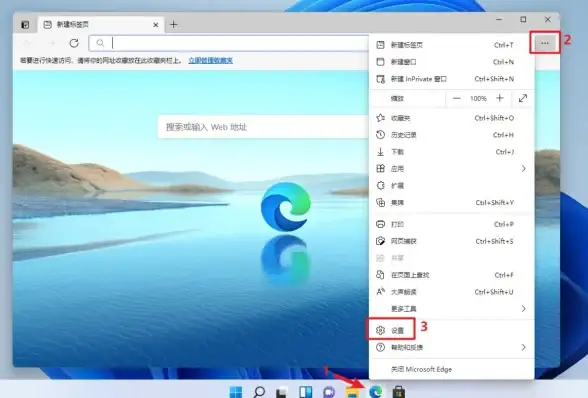
Task: Click the printer icon in menu
Action: 380,224
